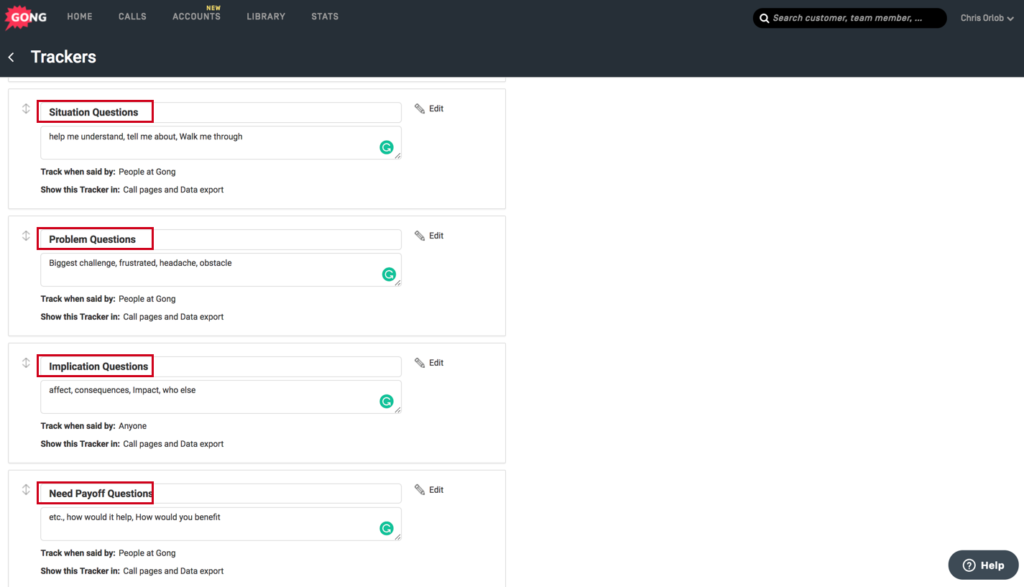Click the Grammarly icon in Need Payoff keywords

[386, 527]
